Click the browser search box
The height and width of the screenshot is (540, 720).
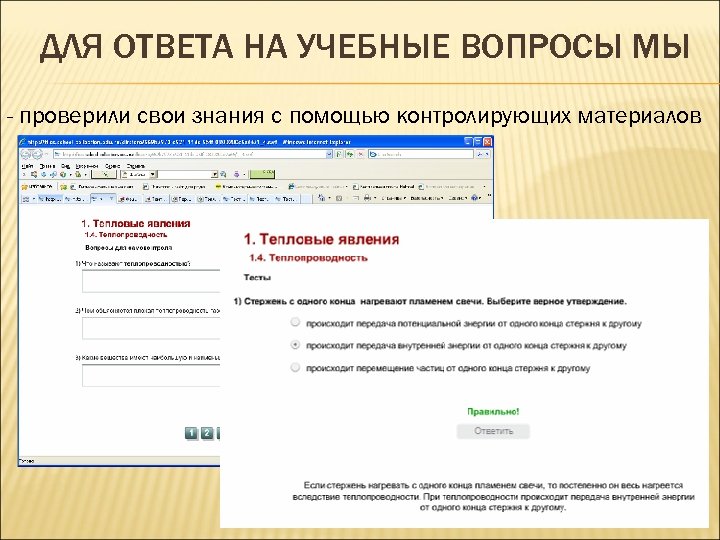[x=421, y=154]
